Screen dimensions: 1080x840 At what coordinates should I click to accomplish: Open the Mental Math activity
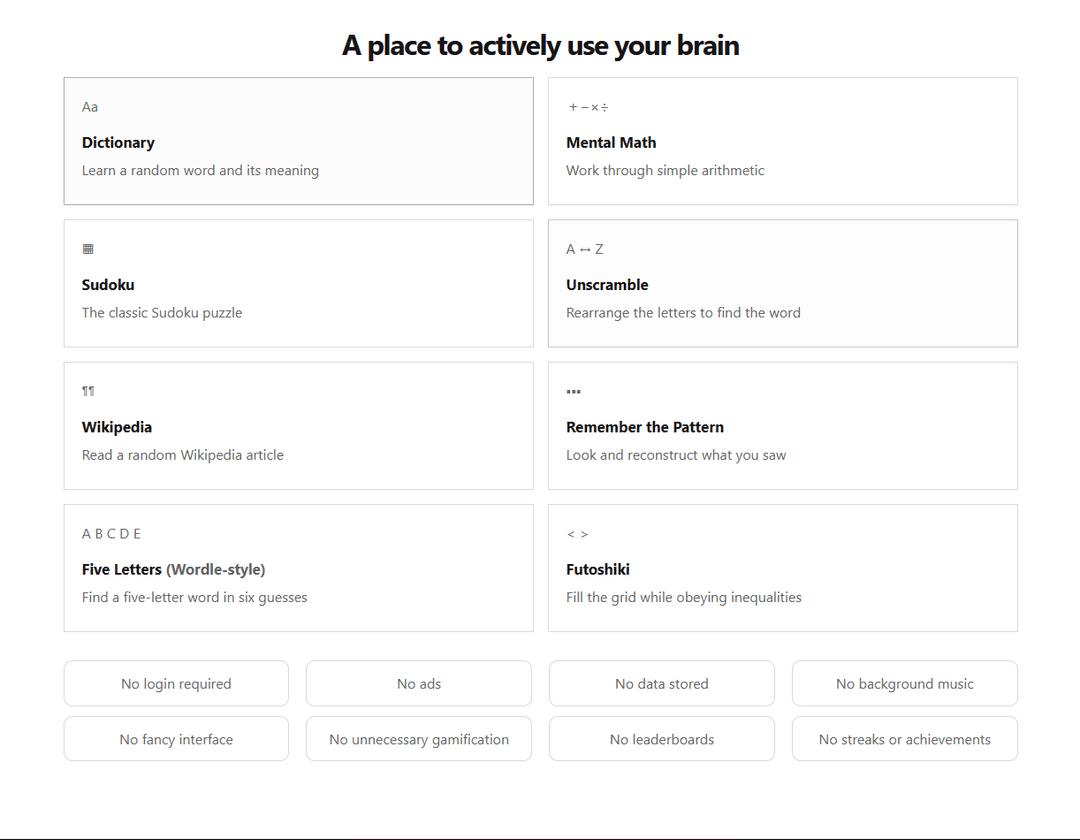point(783,141)
